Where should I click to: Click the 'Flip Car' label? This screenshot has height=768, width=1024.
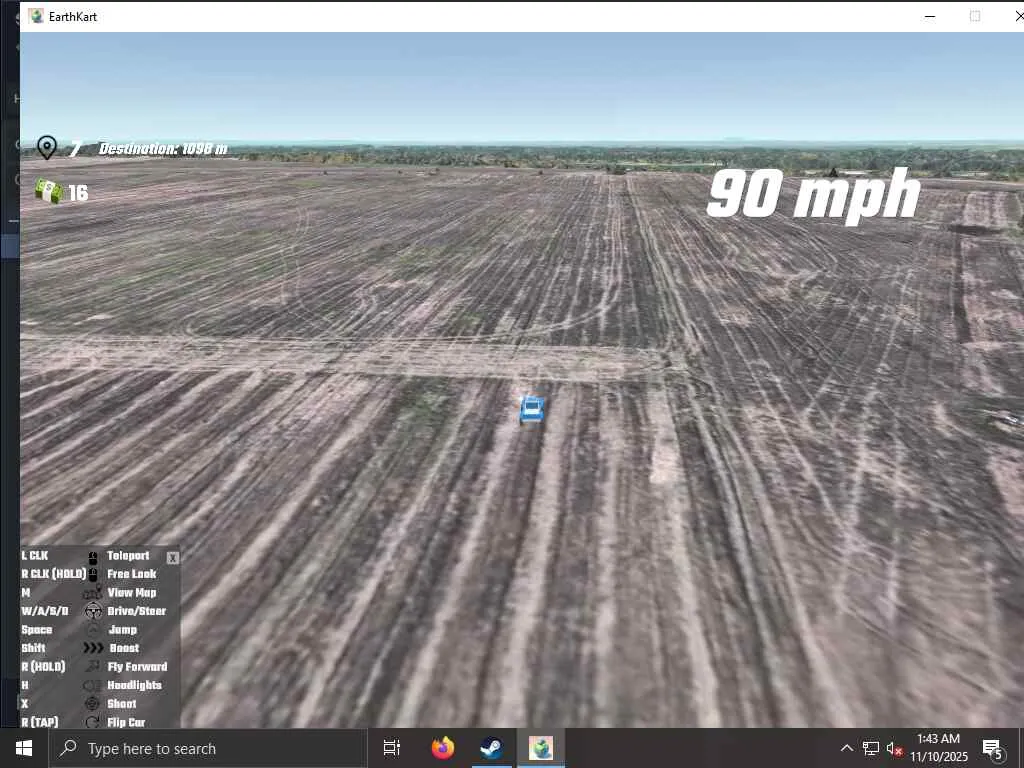point(126,722)
